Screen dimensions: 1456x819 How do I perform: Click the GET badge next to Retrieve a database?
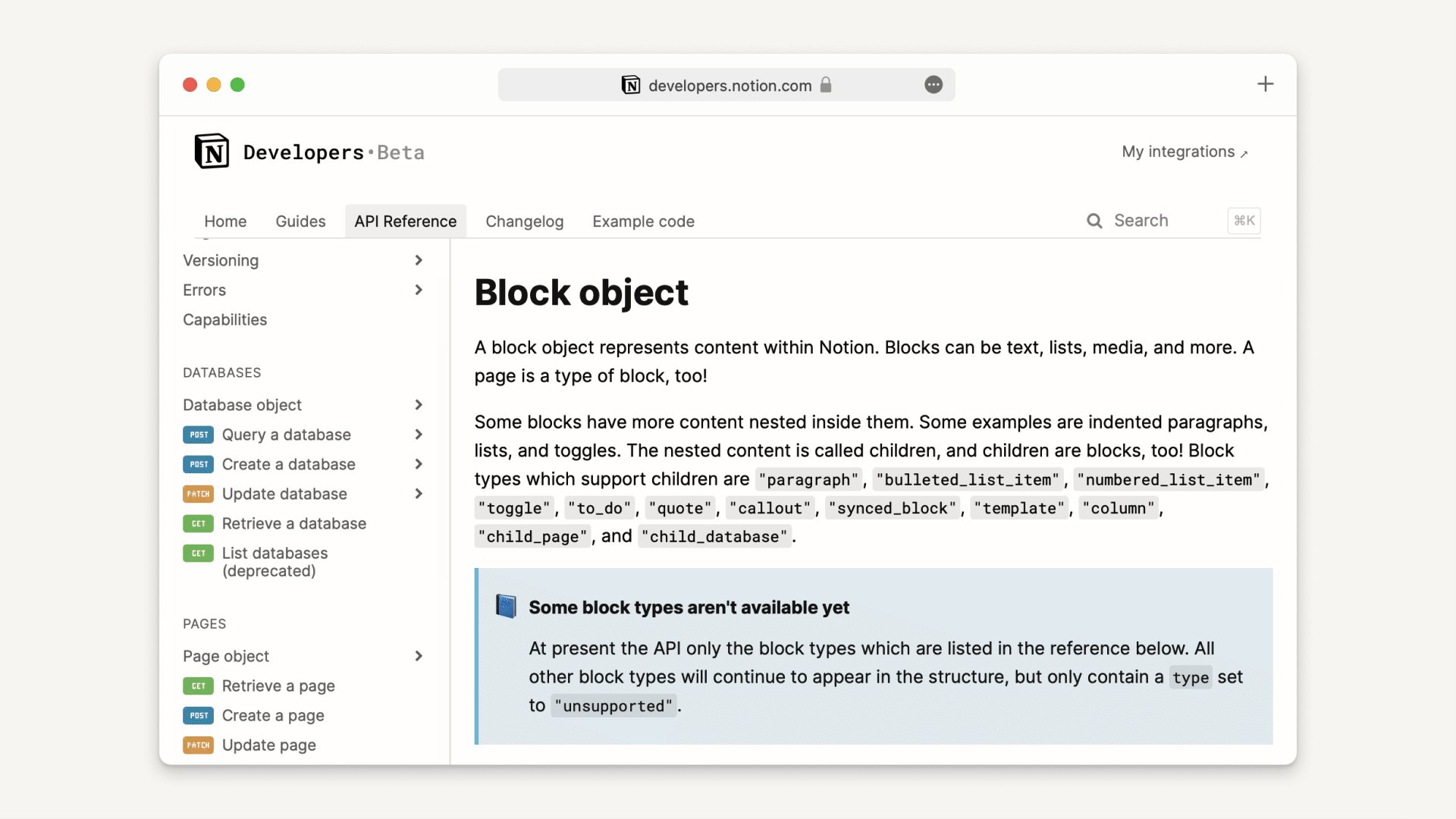(197, 523)
